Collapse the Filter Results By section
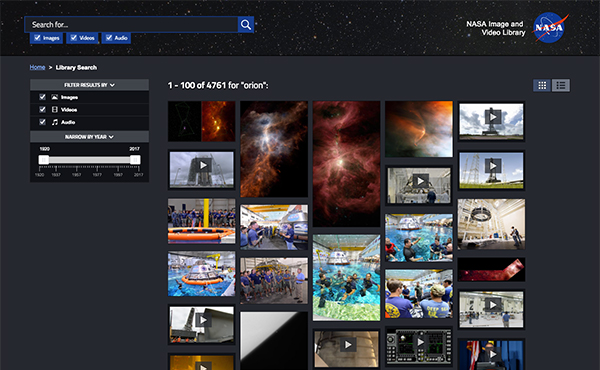This screenshot has height=370, width=600. pyautogui.click(x=89, y=85)
